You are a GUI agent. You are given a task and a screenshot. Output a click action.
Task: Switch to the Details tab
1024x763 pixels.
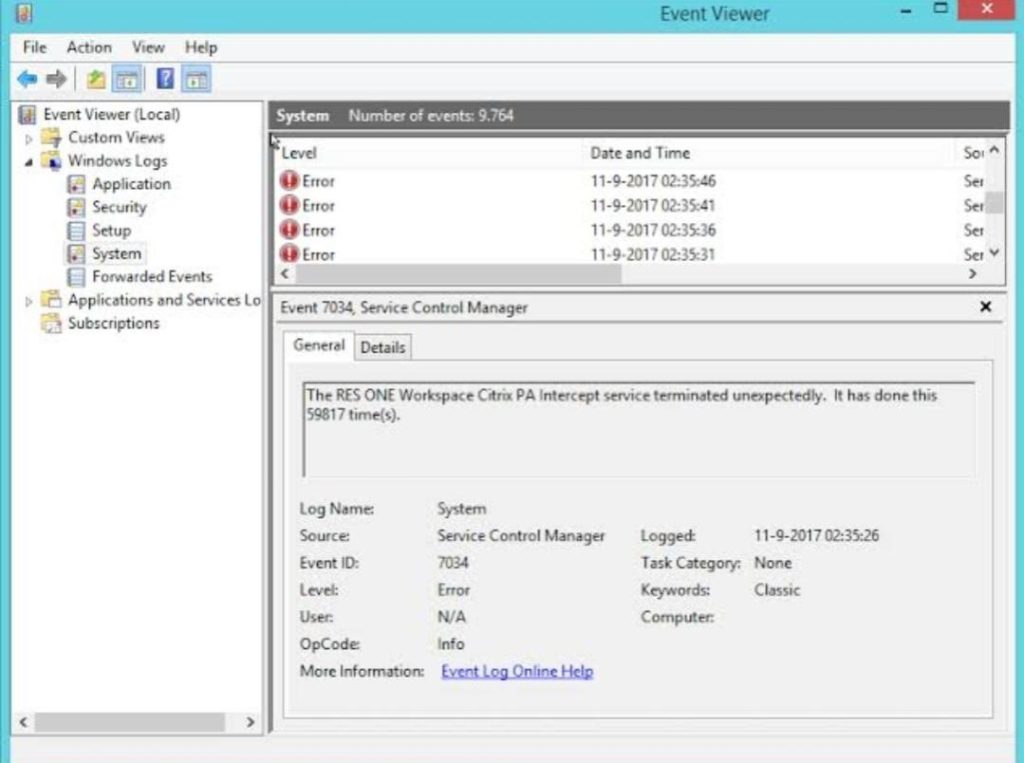click(382, 347)
